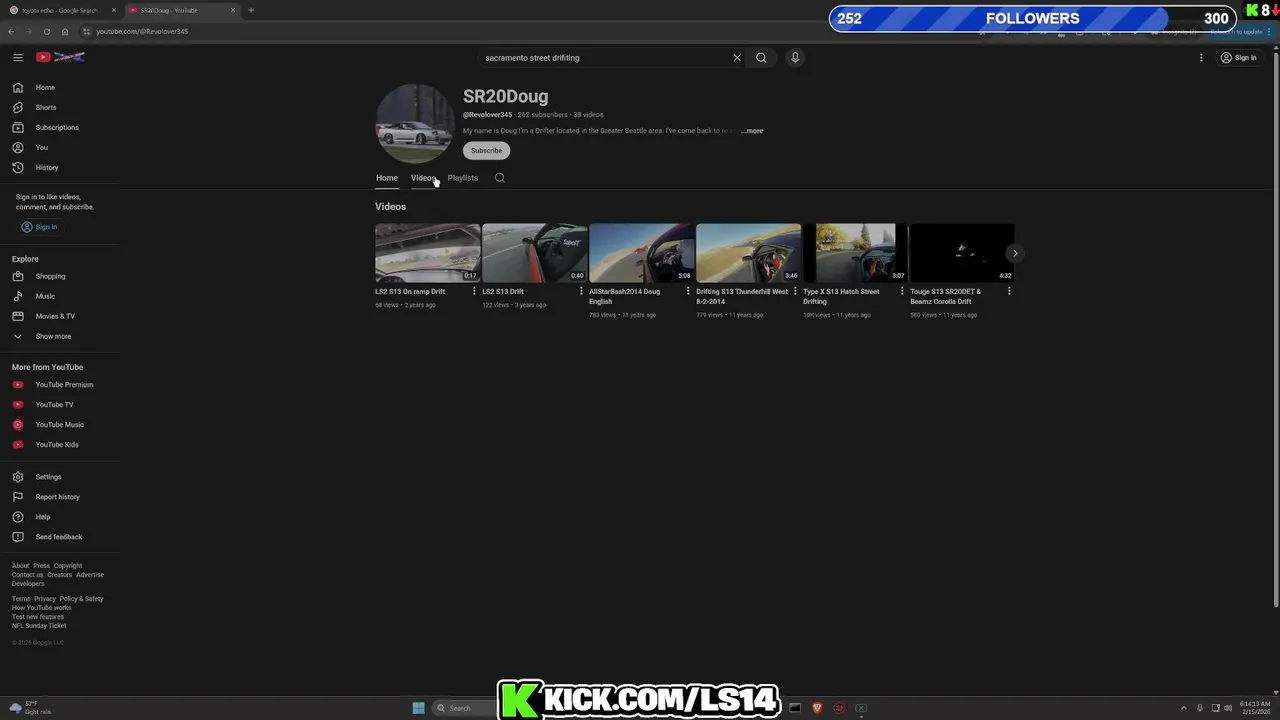Open Subscriptions in the sidebar
The image size is (1280, 720).
pos(60,127)
